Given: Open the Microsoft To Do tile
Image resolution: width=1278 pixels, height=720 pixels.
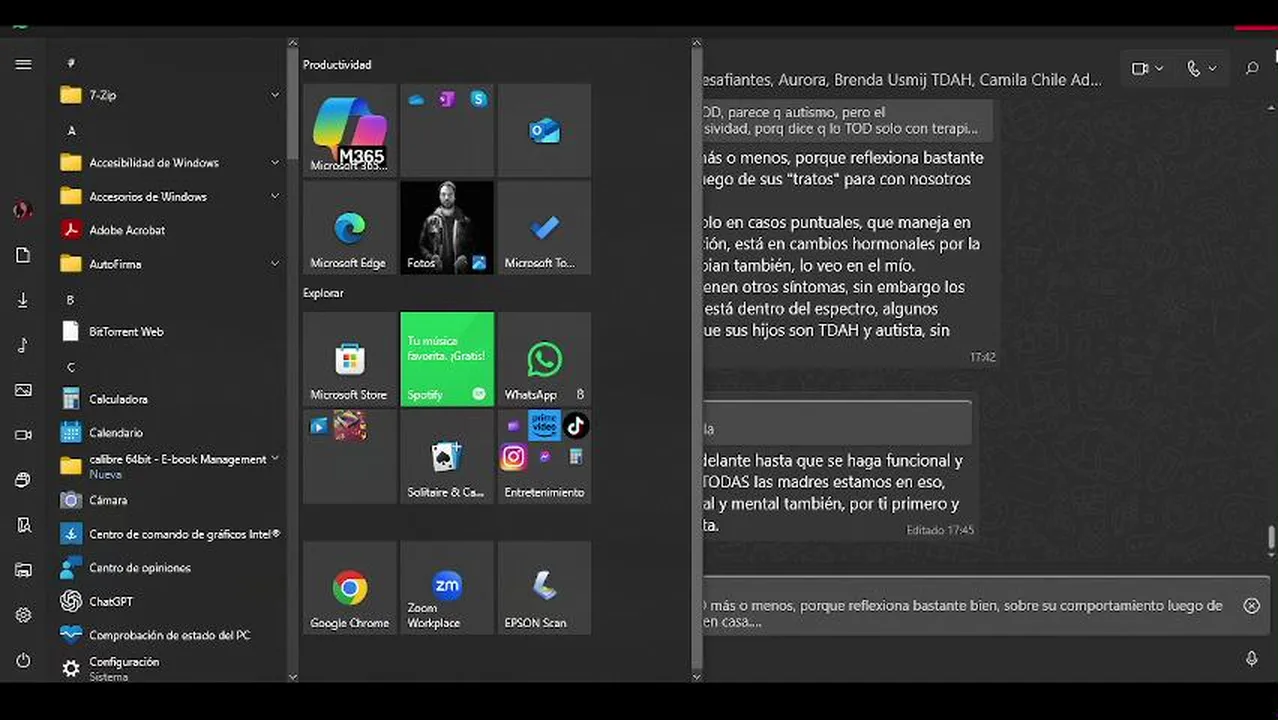Looking at the screenshot, I should click(544, 228).
